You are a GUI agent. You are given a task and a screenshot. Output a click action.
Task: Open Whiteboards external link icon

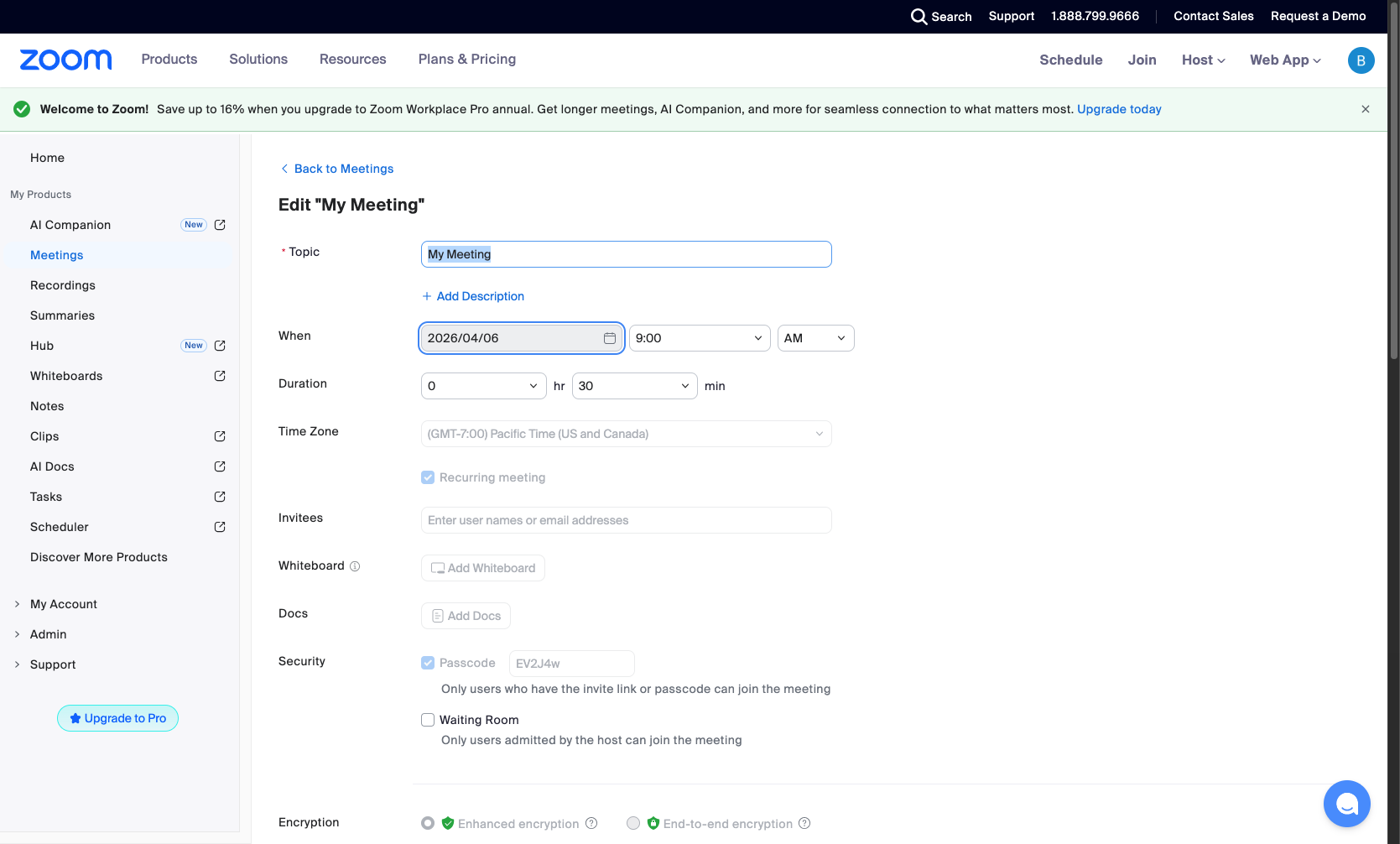220,376
